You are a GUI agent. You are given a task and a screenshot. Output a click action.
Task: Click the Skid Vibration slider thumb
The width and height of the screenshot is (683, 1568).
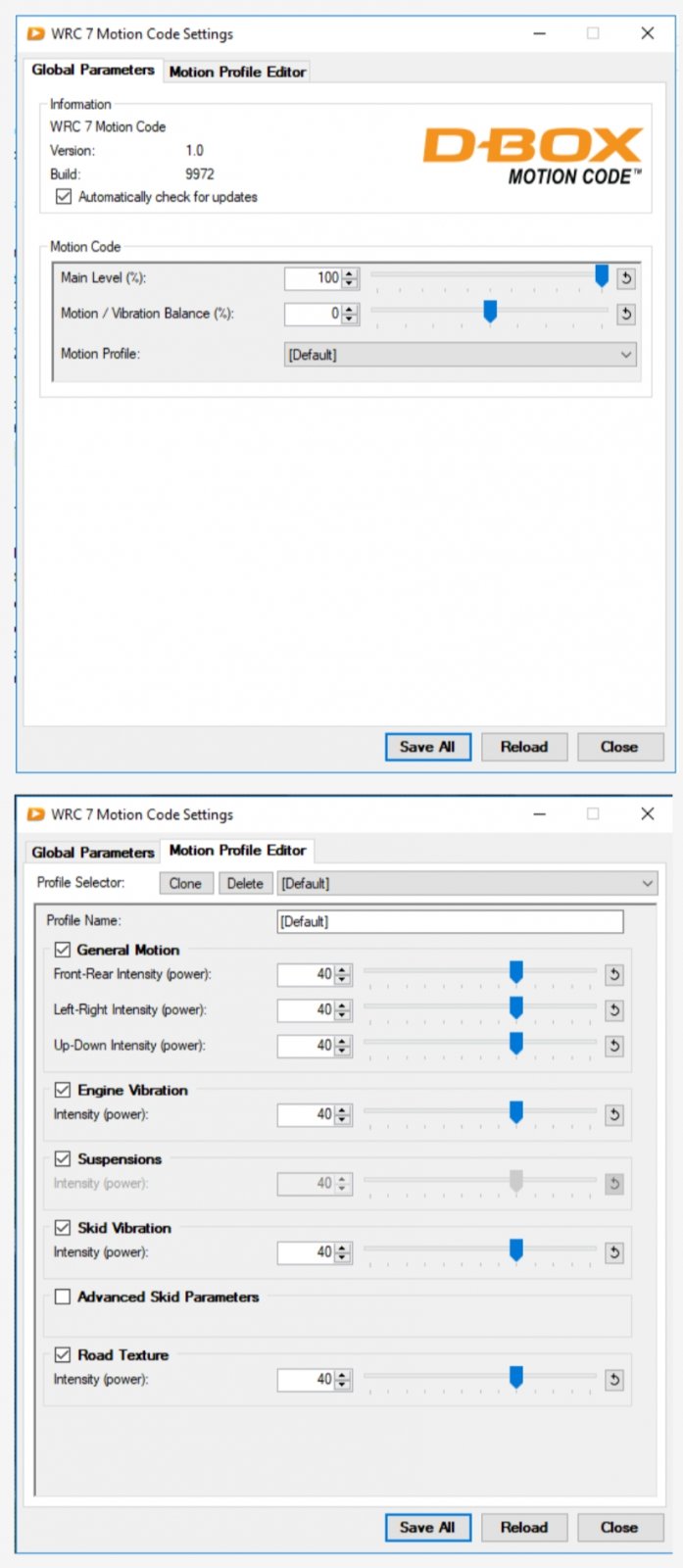coord(516,1250)
